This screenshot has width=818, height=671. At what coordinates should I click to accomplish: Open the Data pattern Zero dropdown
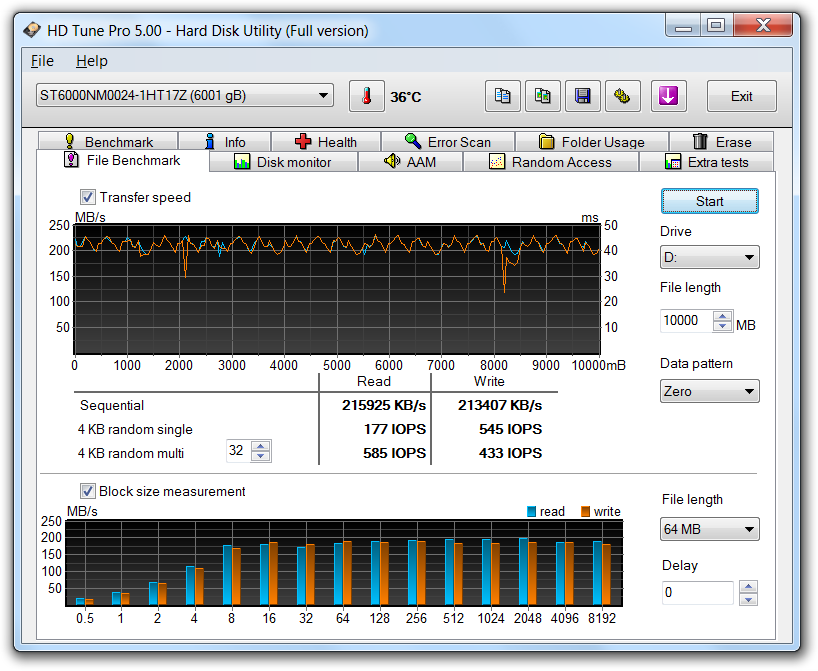(x=709, y=392)
